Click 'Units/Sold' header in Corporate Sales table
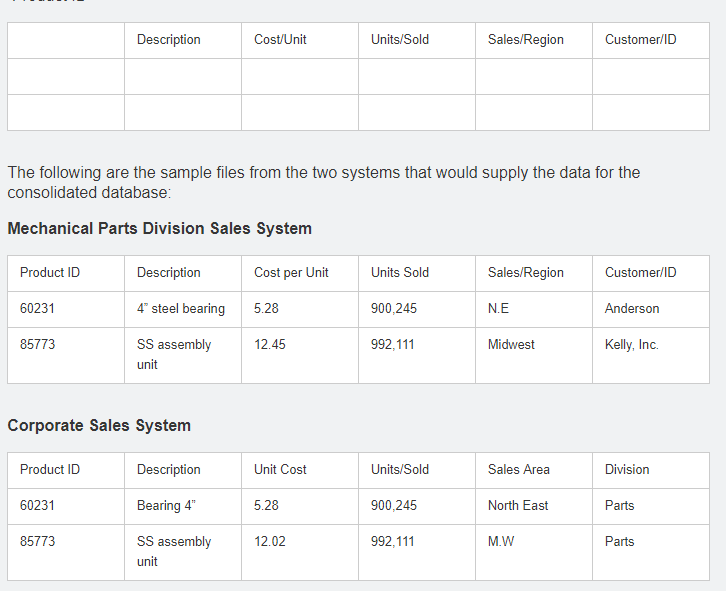The height and width of the screenshot is (591, 726). pos(400,470)
